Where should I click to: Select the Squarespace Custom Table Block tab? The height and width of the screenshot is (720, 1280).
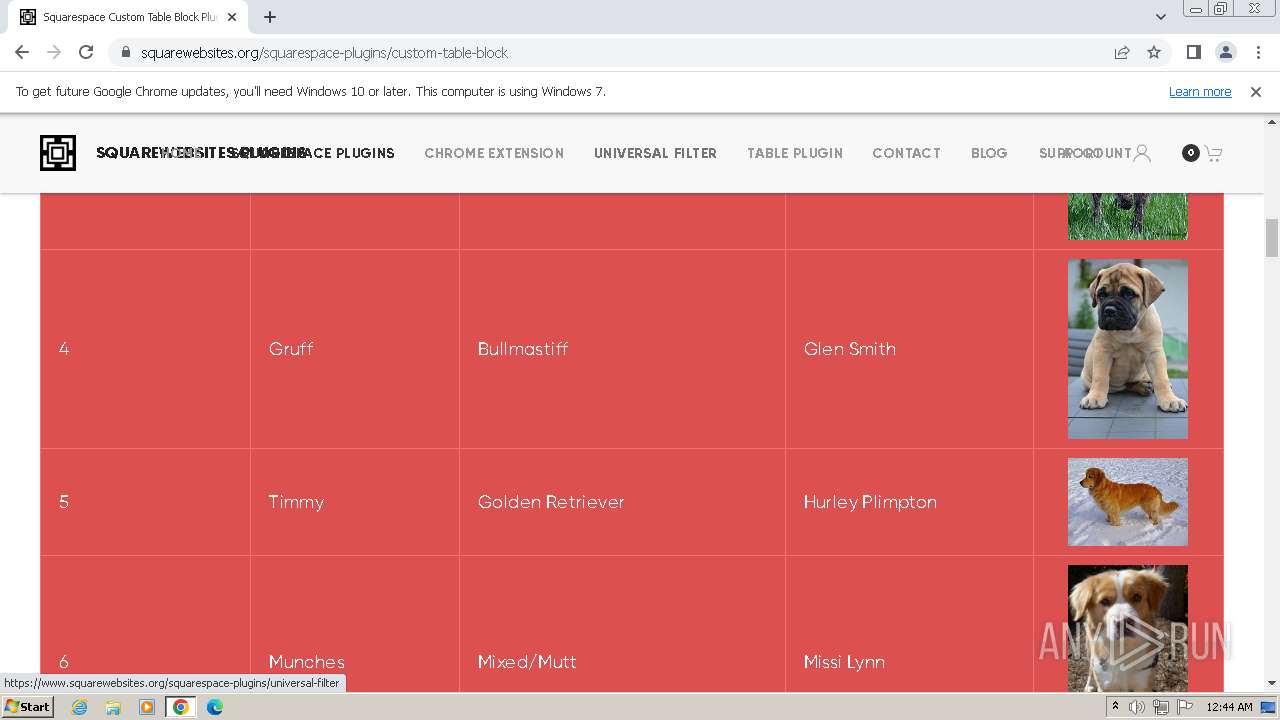tap(125, 17)
